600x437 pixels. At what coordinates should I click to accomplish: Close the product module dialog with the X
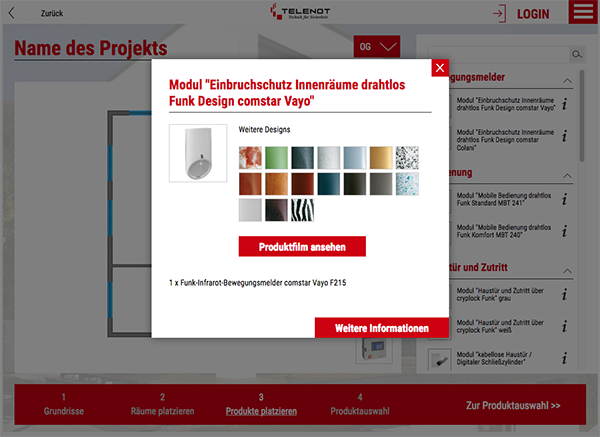coord(440,68)
